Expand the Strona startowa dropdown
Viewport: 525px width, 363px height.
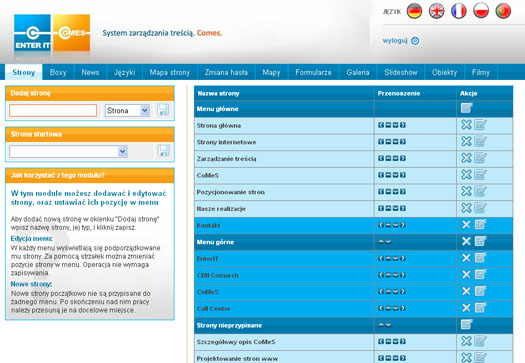[68, 151]
